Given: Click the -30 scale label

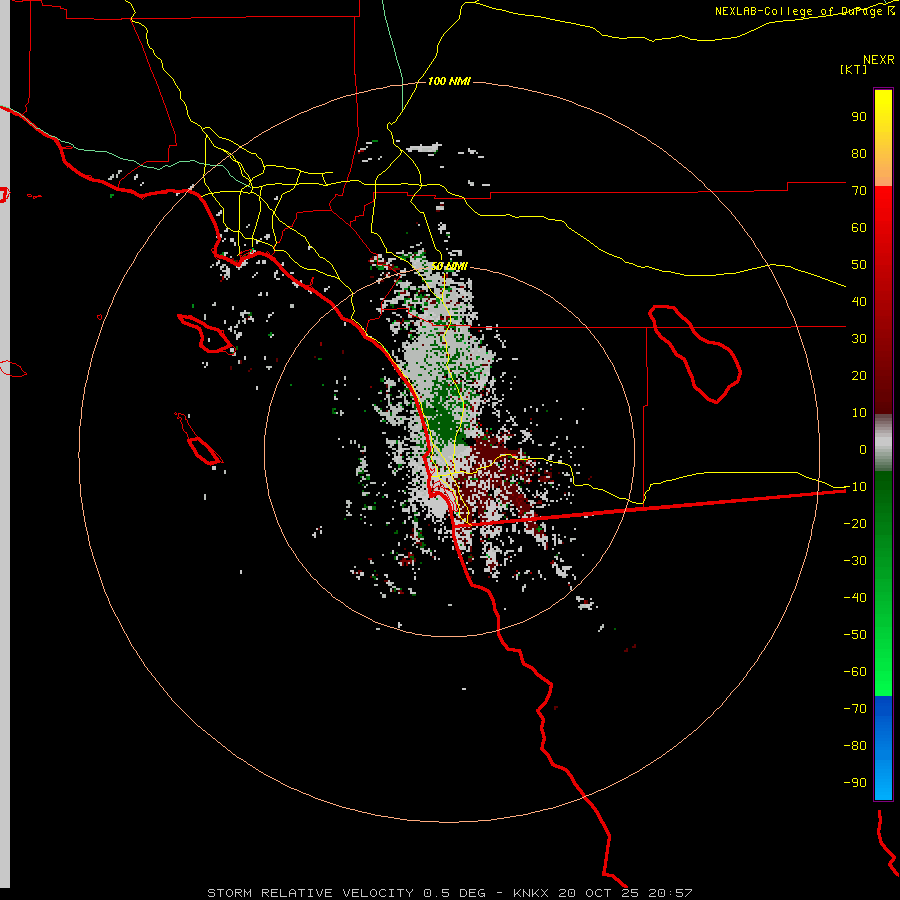Looking at the screenshot, I should click(855, 561).
